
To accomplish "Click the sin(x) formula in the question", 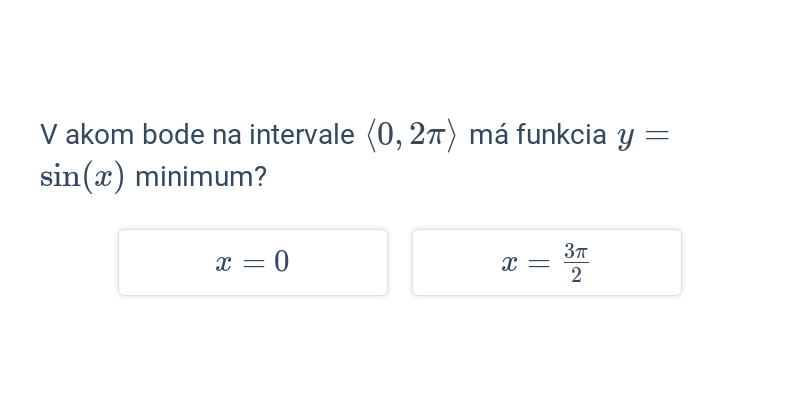I will point(82,177).
